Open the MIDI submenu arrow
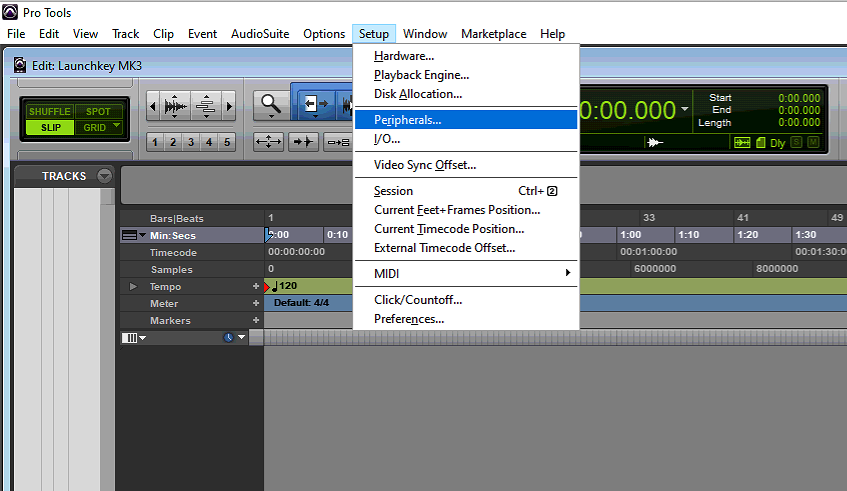The height and width of the screenshot is (491, 847). (568, 273)
